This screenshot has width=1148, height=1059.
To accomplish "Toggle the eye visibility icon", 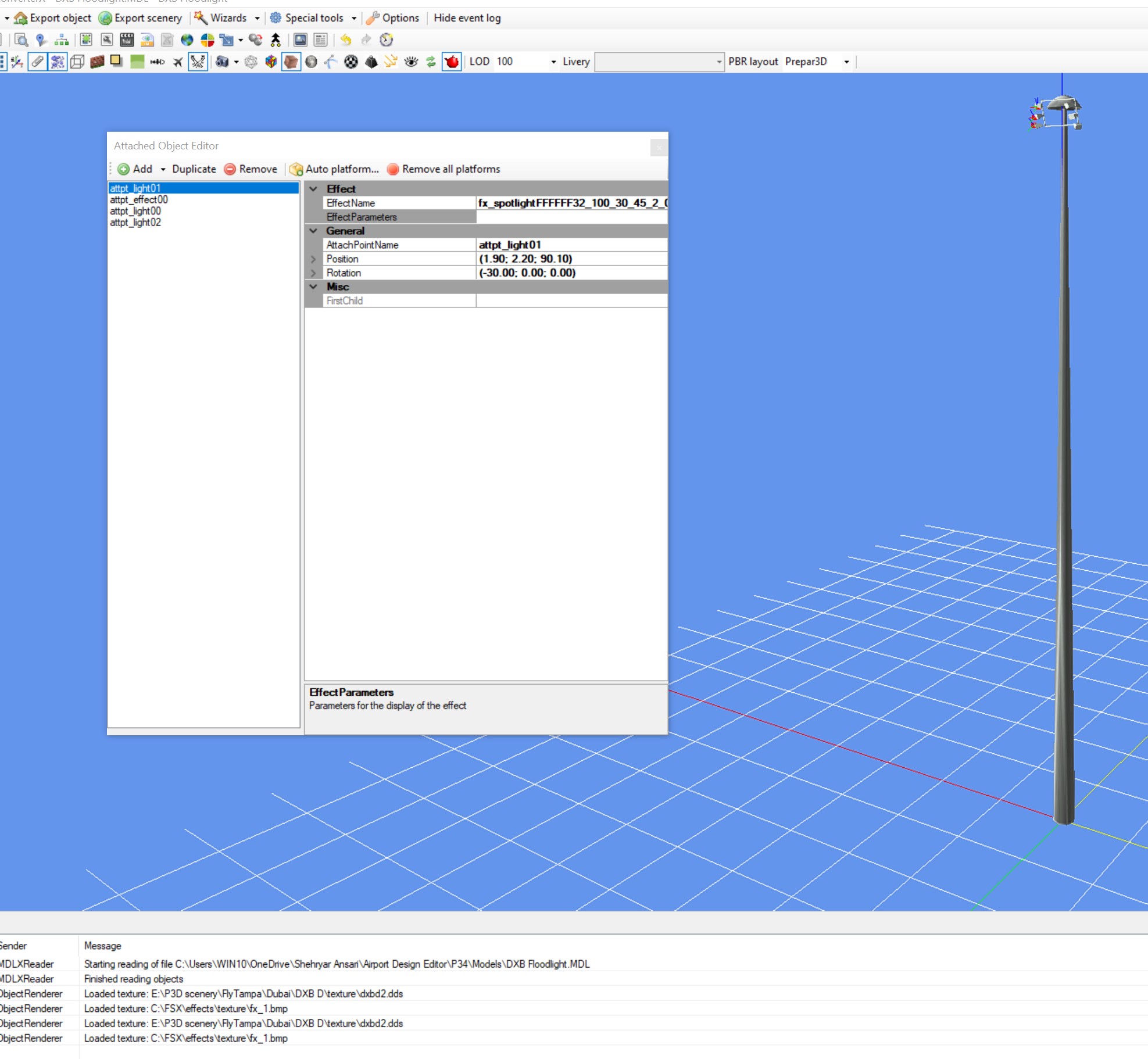I will [410, 62].
